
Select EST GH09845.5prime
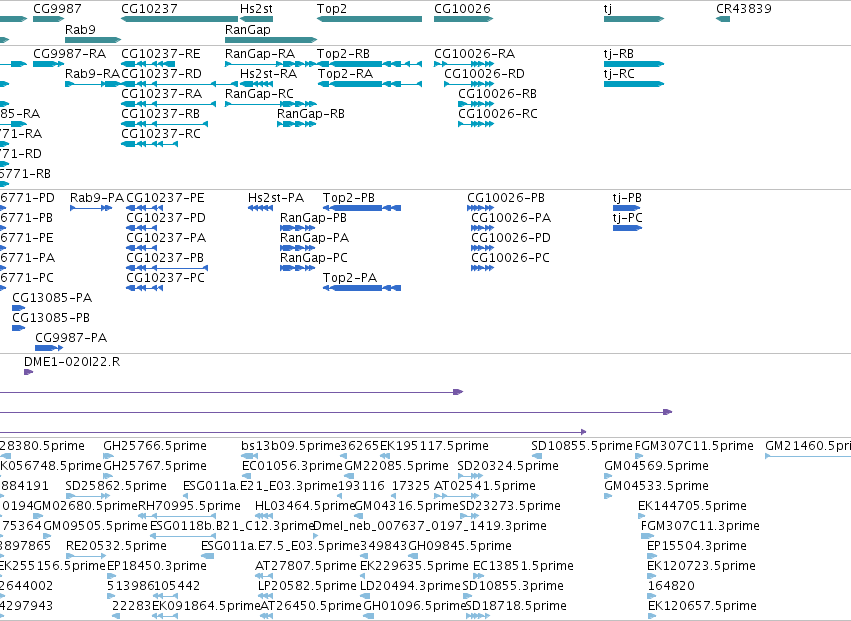click(460, 546)
